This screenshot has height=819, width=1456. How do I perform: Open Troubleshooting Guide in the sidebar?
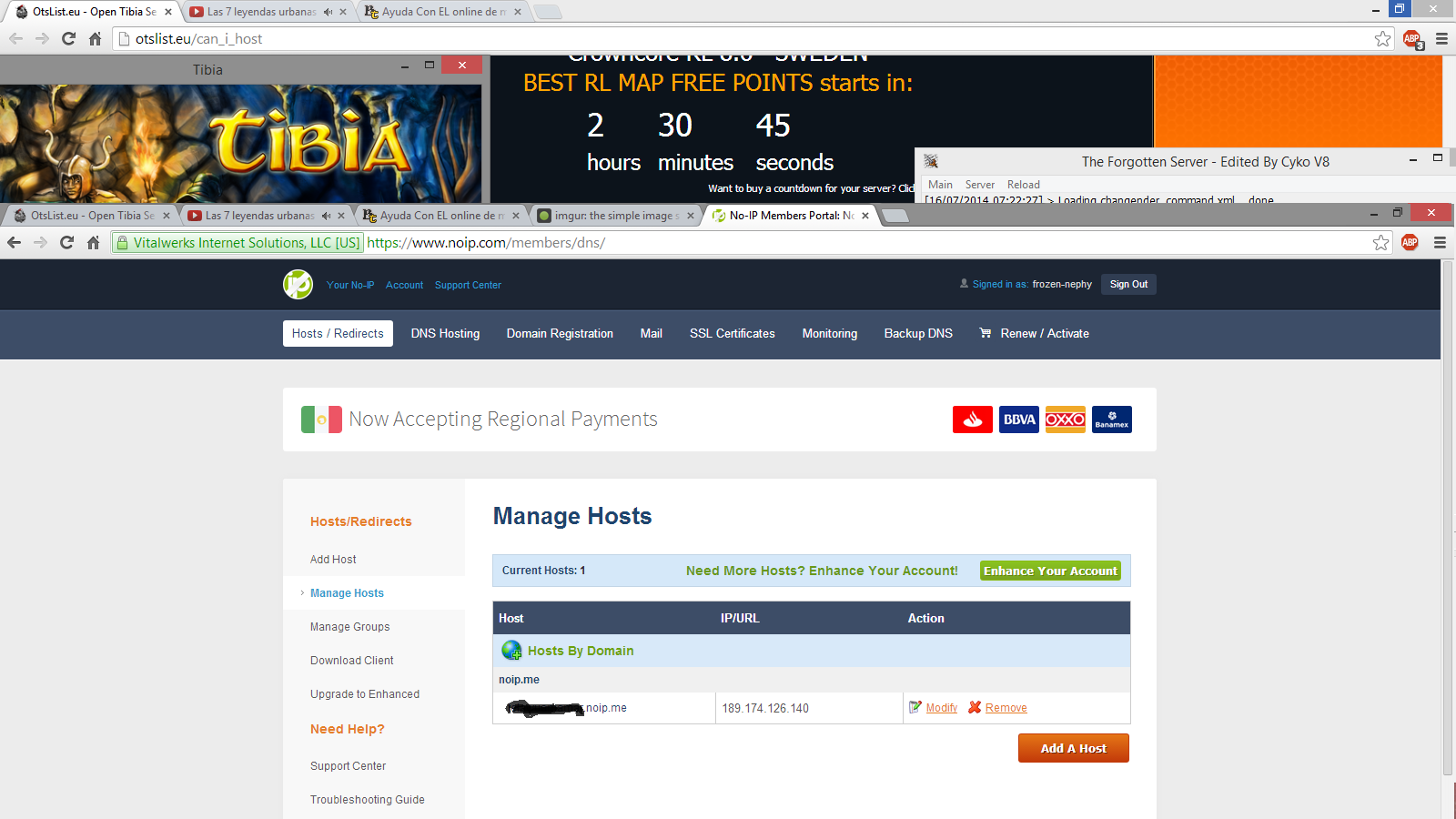(x=367, y=800)
